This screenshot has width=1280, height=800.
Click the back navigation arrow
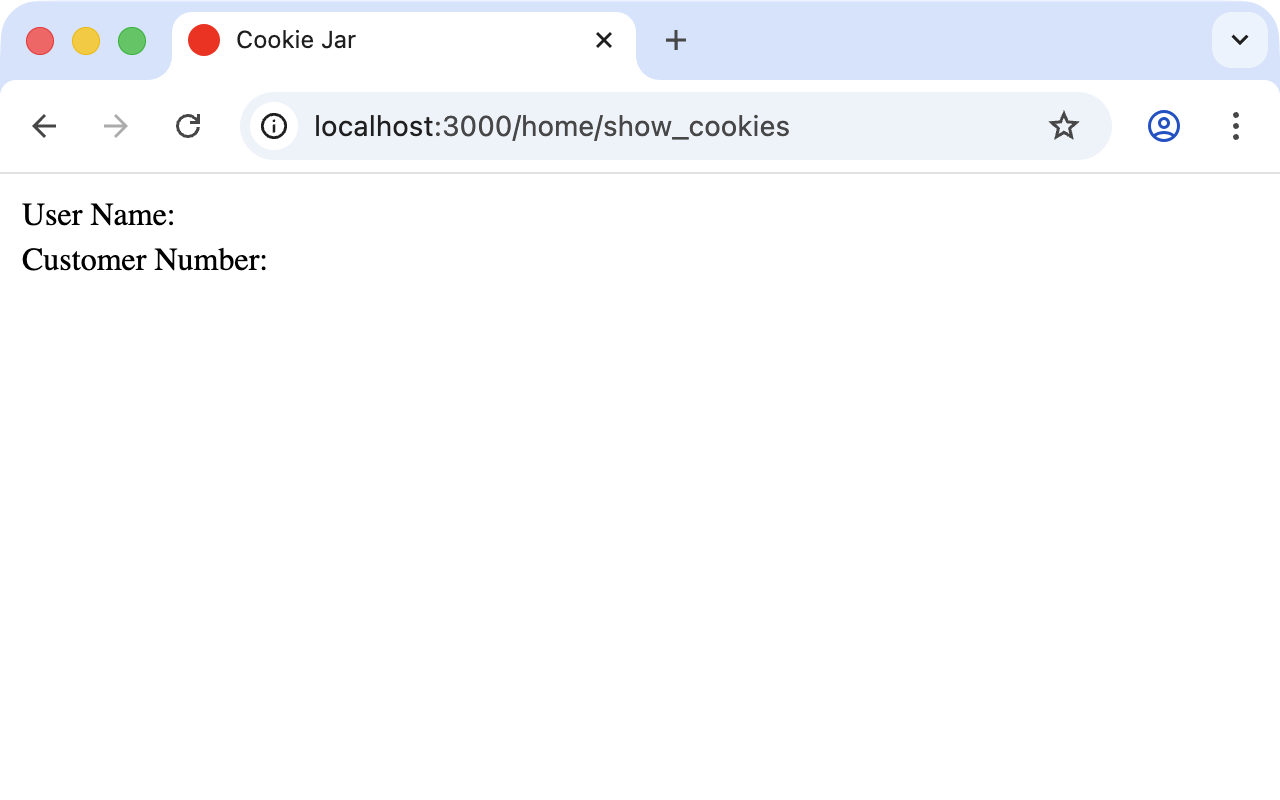pyautogui.click(x=43, y=126)
